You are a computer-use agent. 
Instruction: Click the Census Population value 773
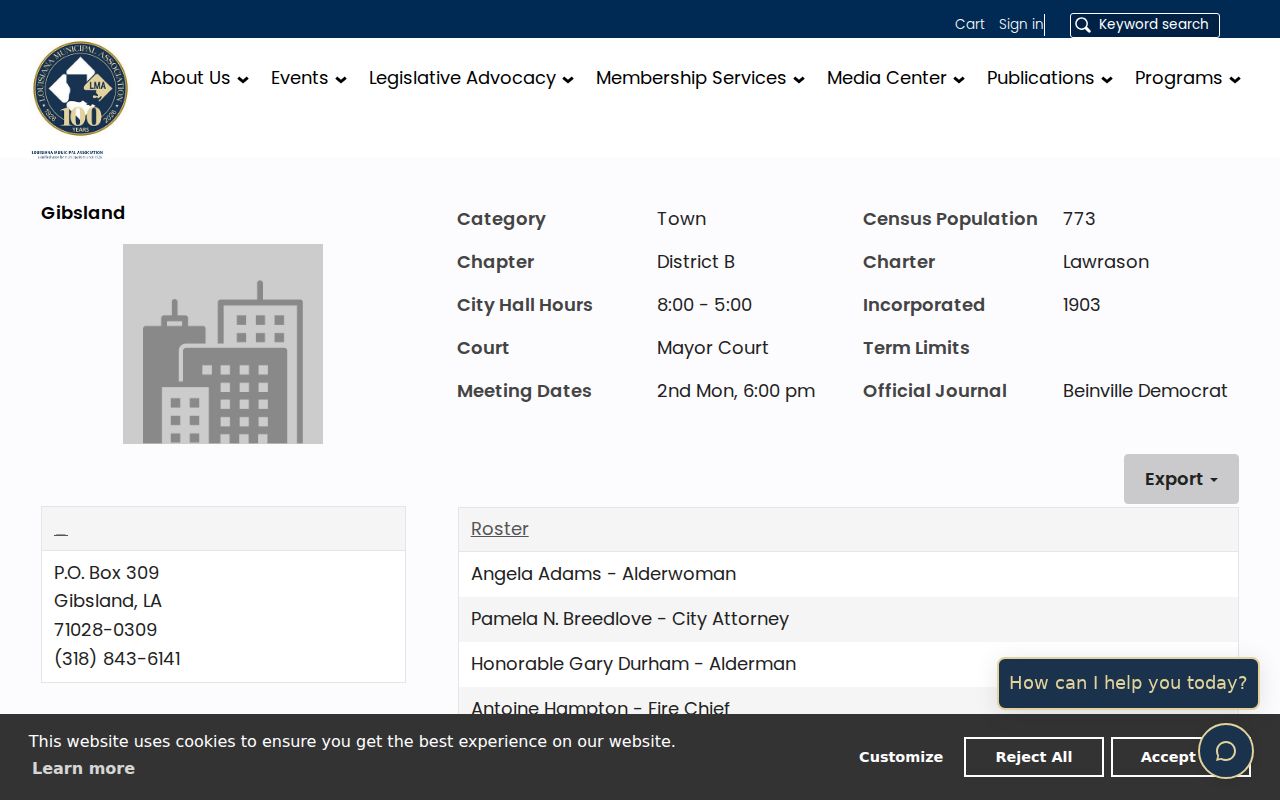pyautogui.click(x=1079, y=219)
